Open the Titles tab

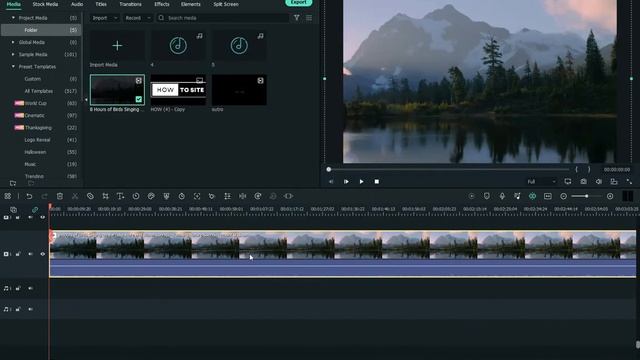point(101,4)
